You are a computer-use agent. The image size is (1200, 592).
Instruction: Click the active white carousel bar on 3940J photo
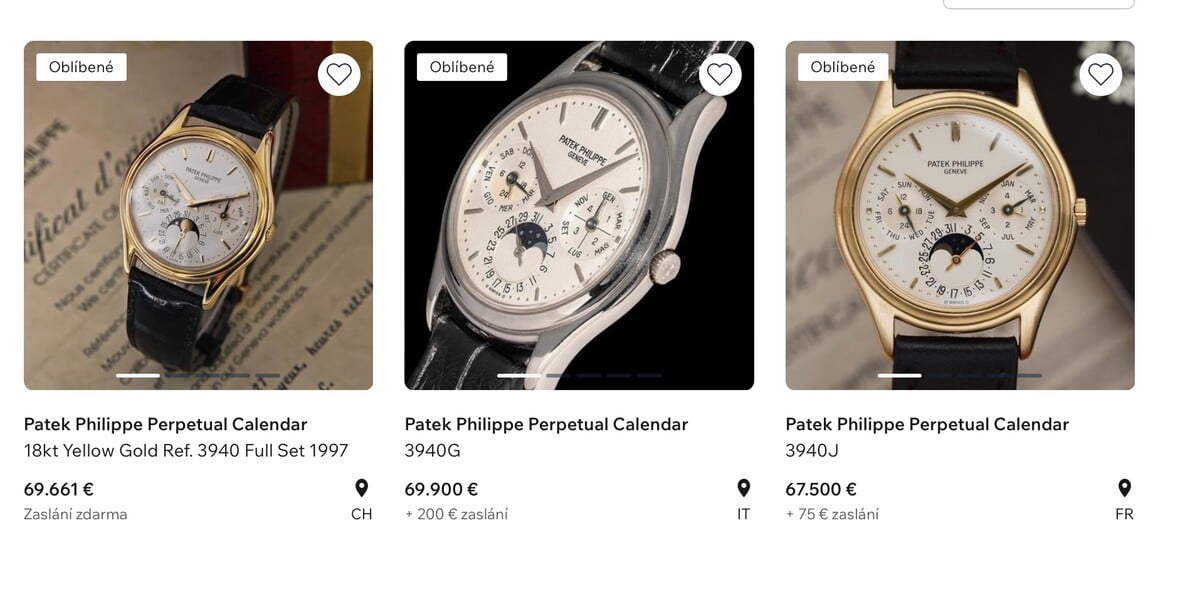902,376
